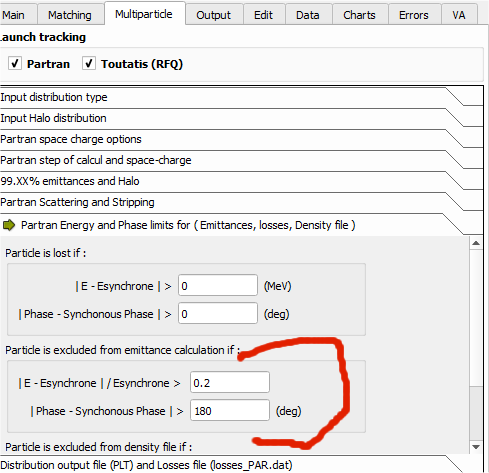Uncheck the Partran checkbox
The image size is (489, 473).
coord(15,63)
